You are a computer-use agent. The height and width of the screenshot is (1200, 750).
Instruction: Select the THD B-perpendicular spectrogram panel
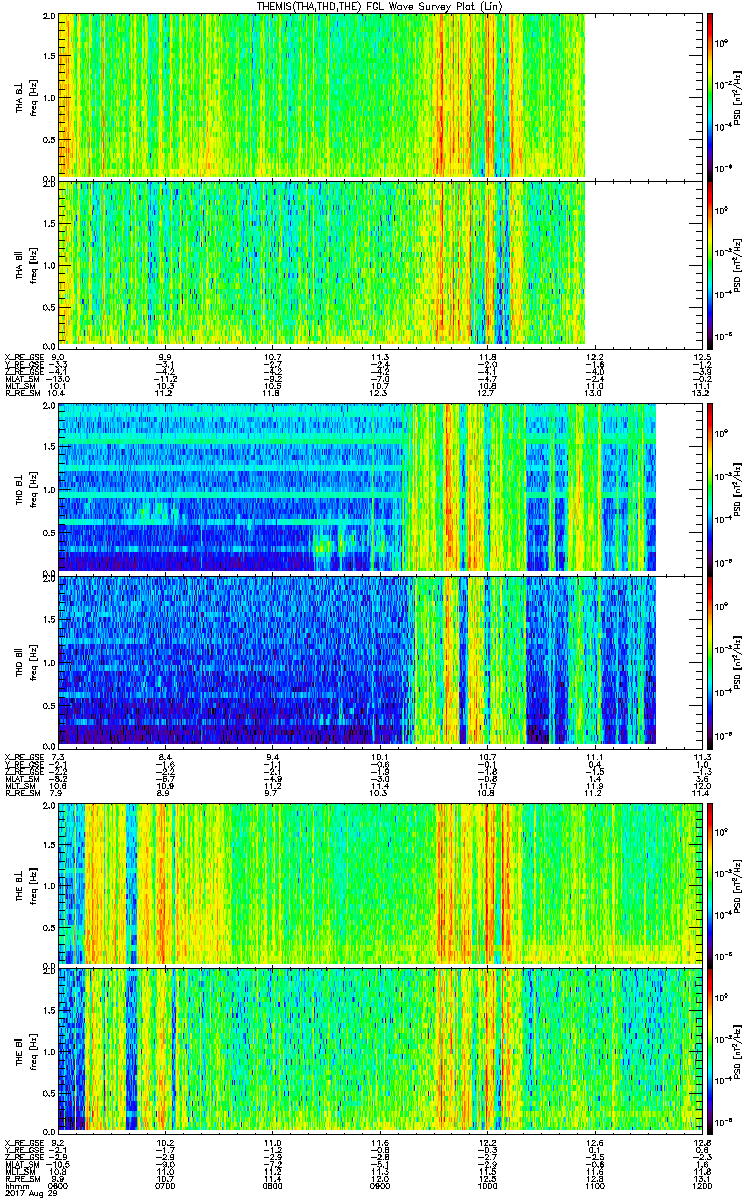click(x=381, y=488)
